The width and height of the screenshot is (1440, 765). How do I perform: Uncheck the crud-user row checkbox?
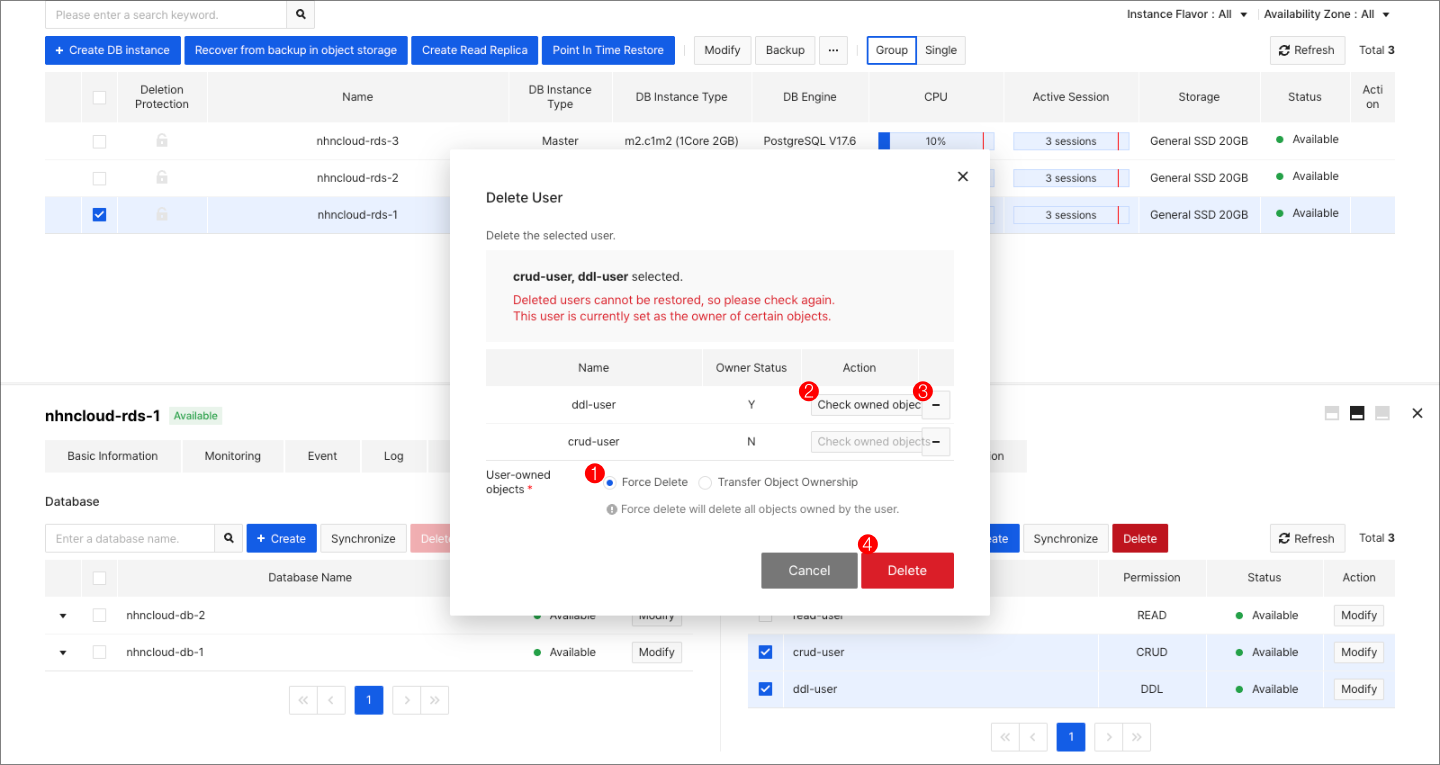tap(765, 651)
